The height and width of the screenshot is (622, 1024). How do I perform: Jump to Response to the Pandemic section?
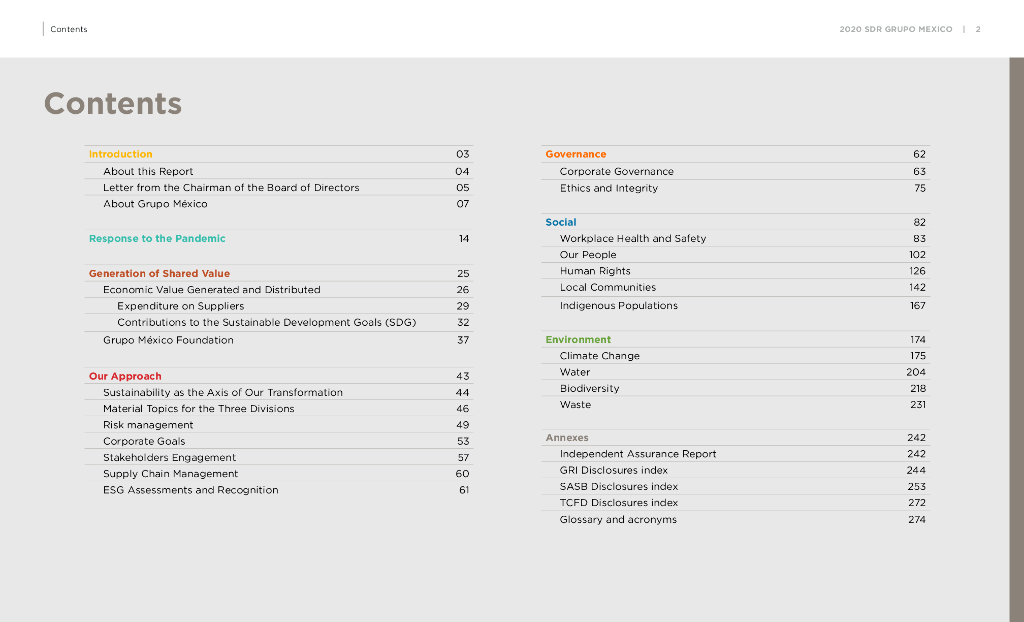(x=157, y=238)
